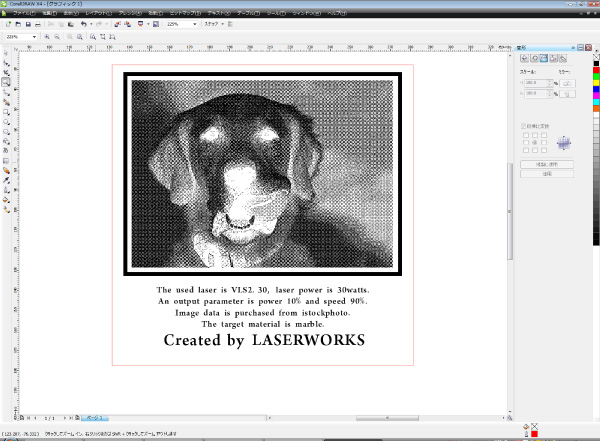Switch to the Rotate tab in Transformation docker
This screenshot has width=600, height=441.
(535, 58)
